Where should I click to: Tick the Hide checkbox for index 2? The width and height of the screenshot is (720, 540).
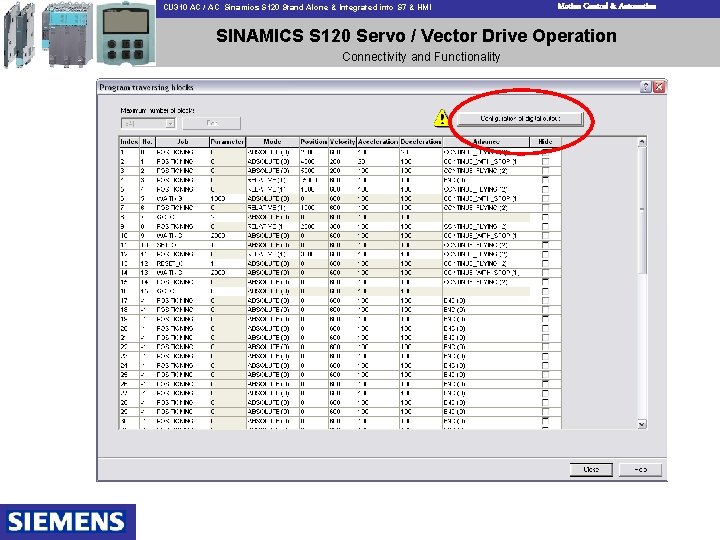545,162
